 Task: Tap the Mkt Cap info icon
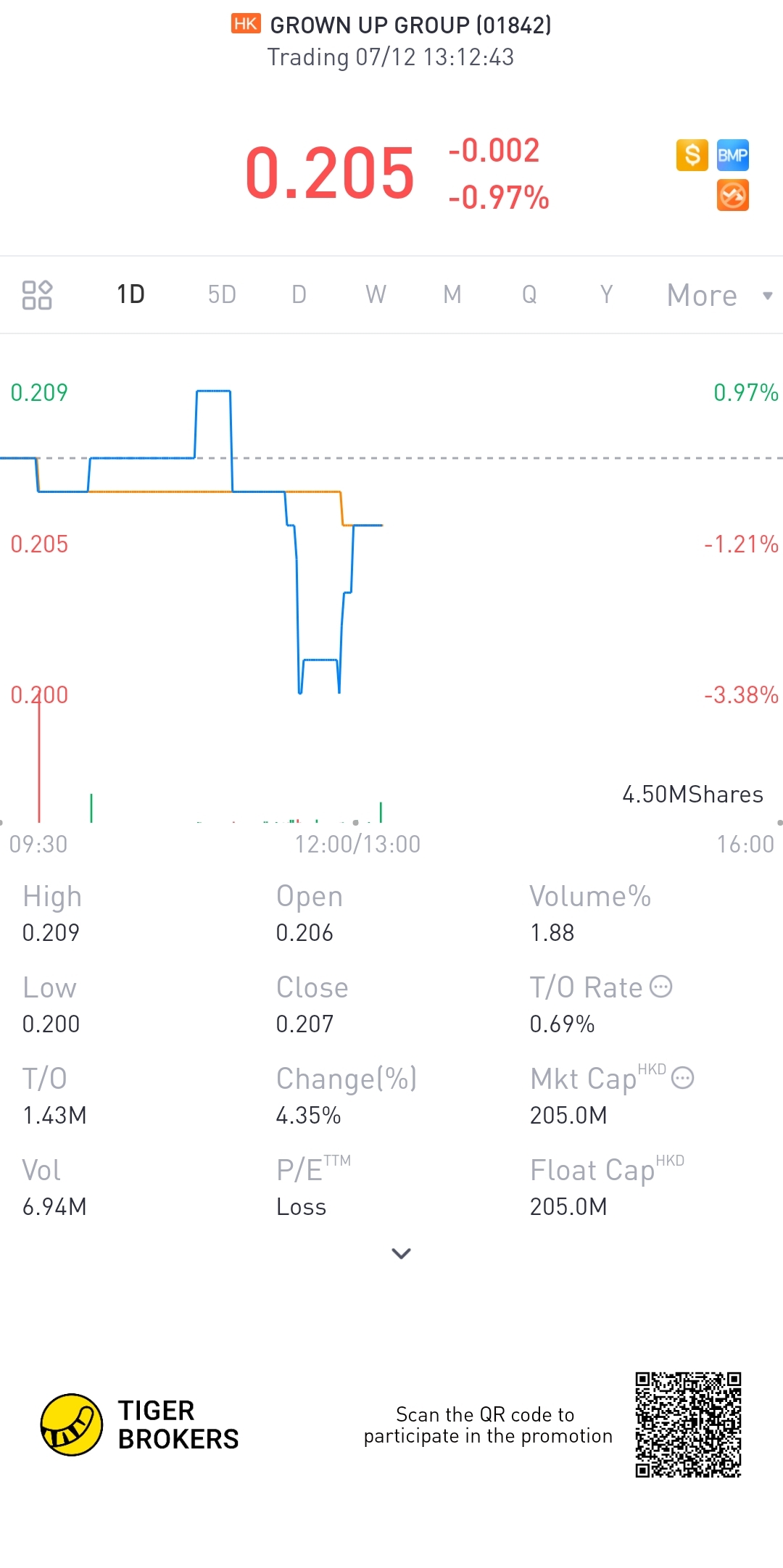tap(682, 1078)
